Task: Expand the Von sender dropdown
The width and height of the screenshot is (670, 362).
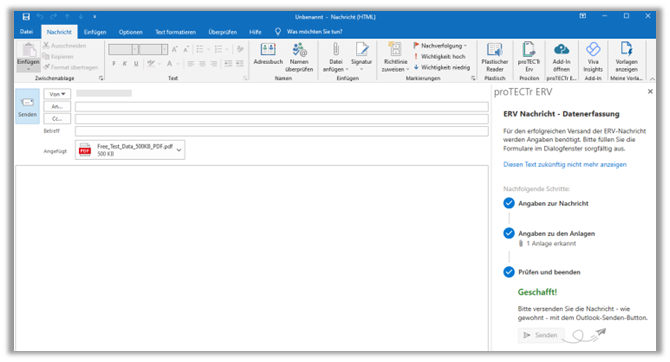Action: click(x=57, y=94)
